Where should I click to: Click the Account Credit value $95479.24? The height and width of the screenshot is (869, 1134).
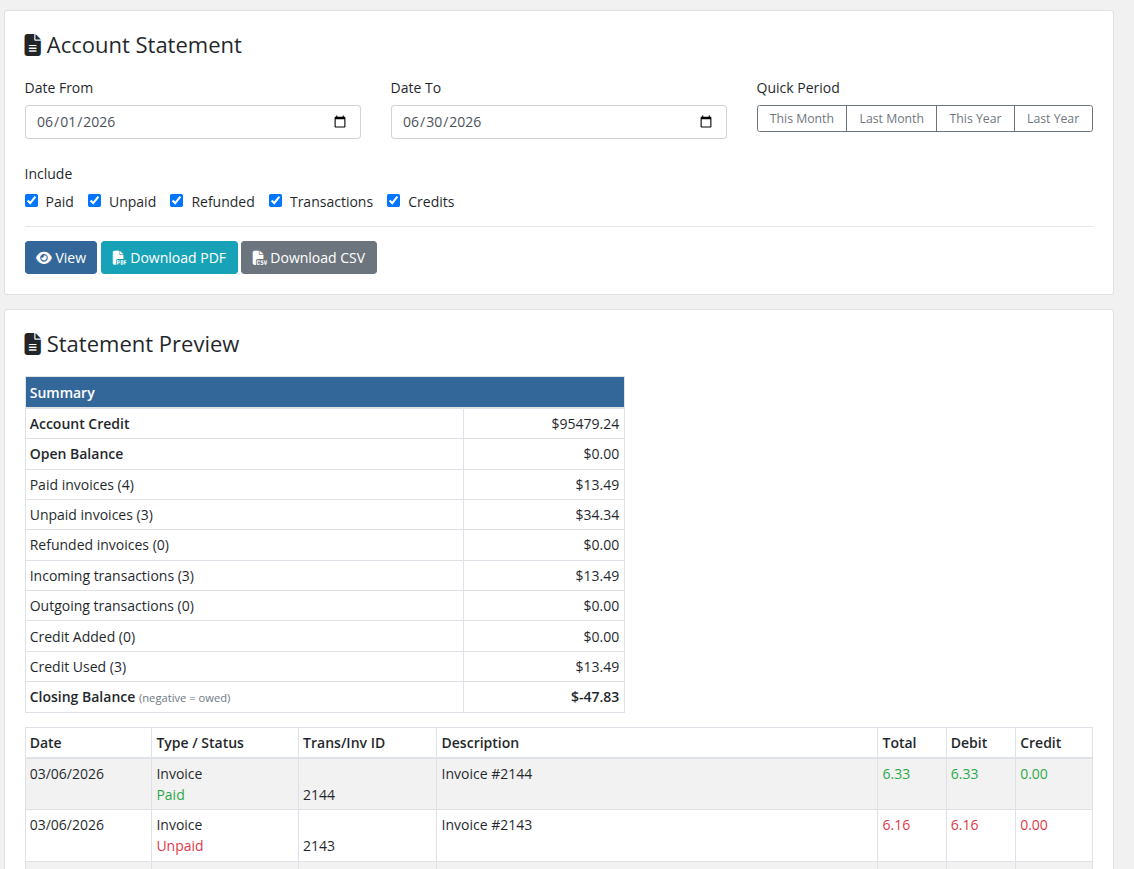585,424
